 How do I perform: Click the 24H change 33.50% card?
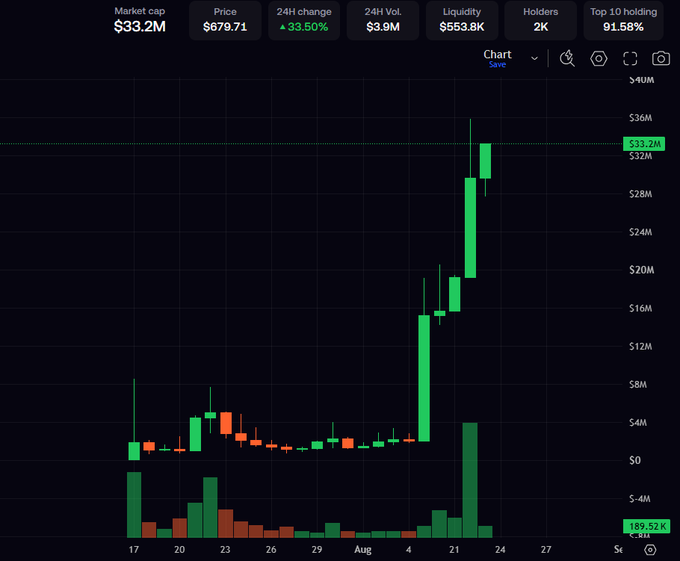[x=304, y=20]
